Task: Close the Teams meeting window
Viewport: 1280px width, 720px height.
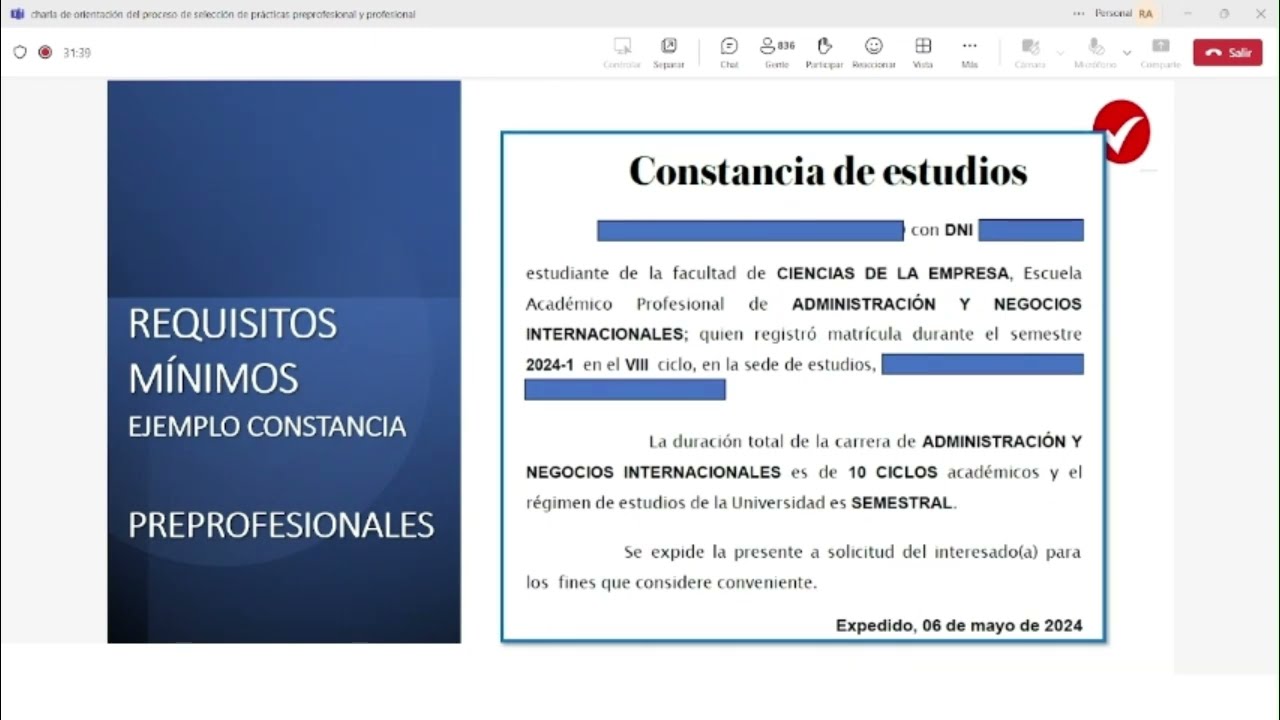Action: coord(1260,14)
